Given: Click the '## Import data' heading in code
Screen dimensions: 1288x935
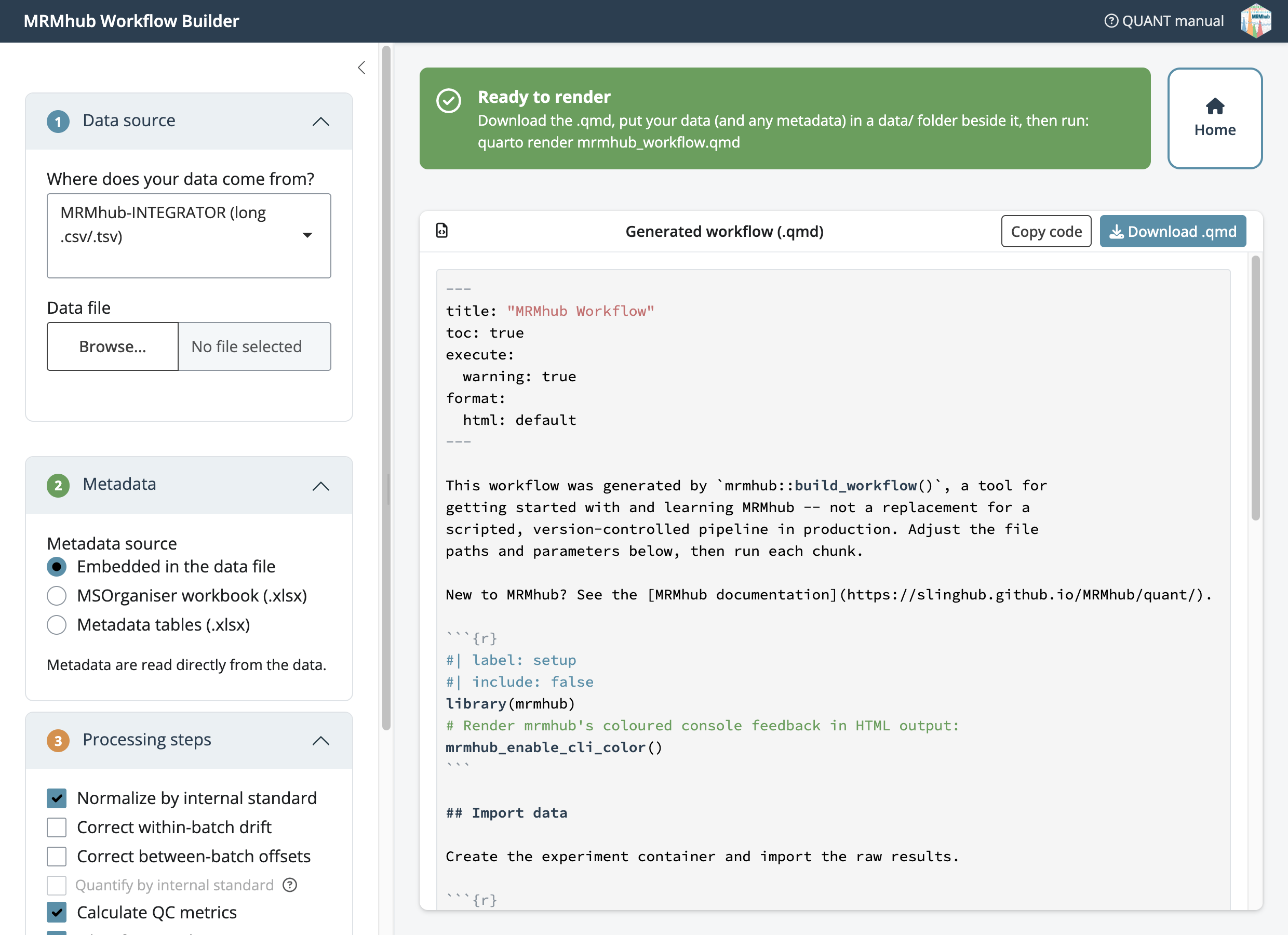Looking at the screenshot, I should pyautogui.click(x=506, y=813).
